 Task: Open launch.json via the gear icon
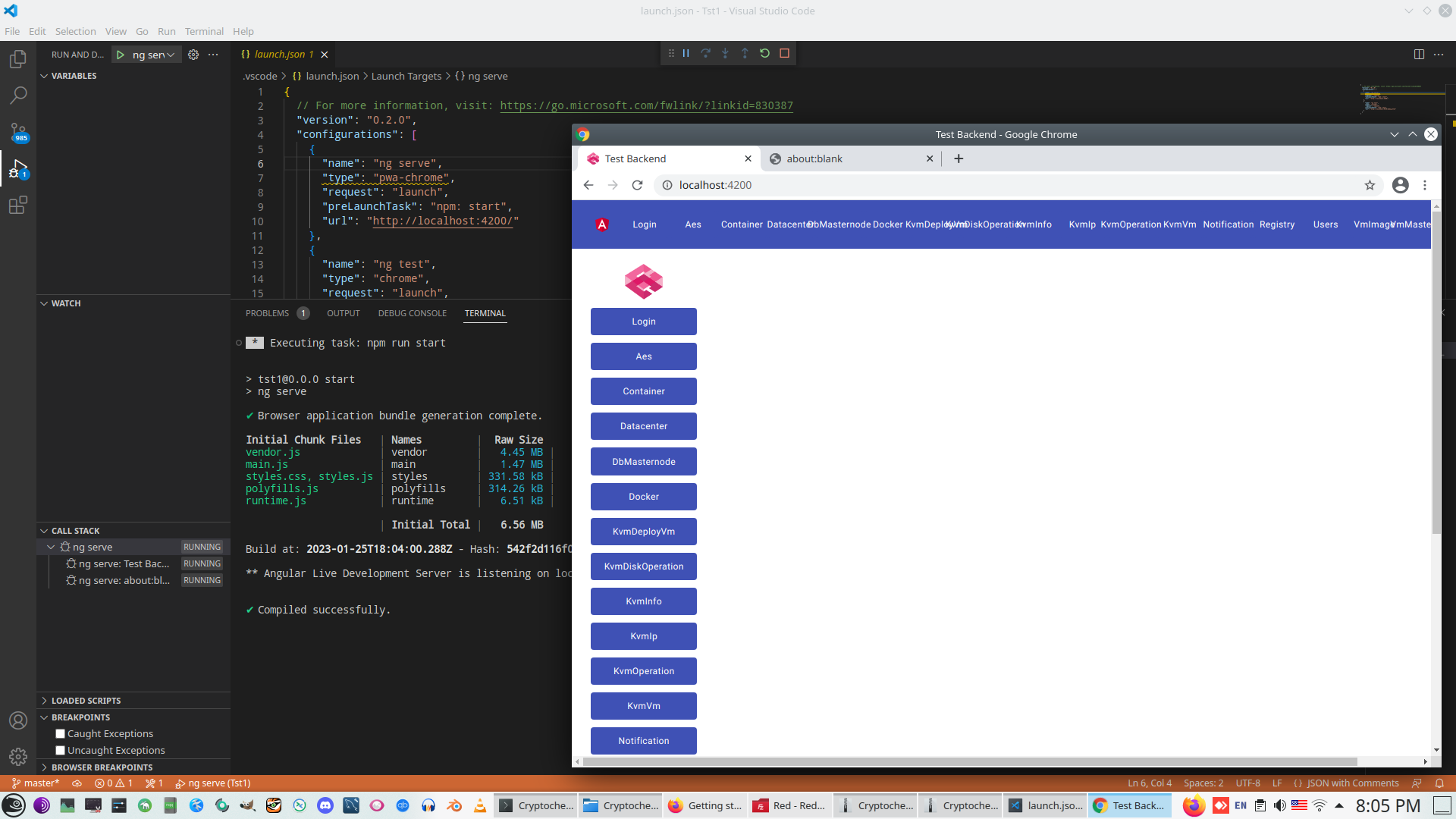tap(193, 55)
